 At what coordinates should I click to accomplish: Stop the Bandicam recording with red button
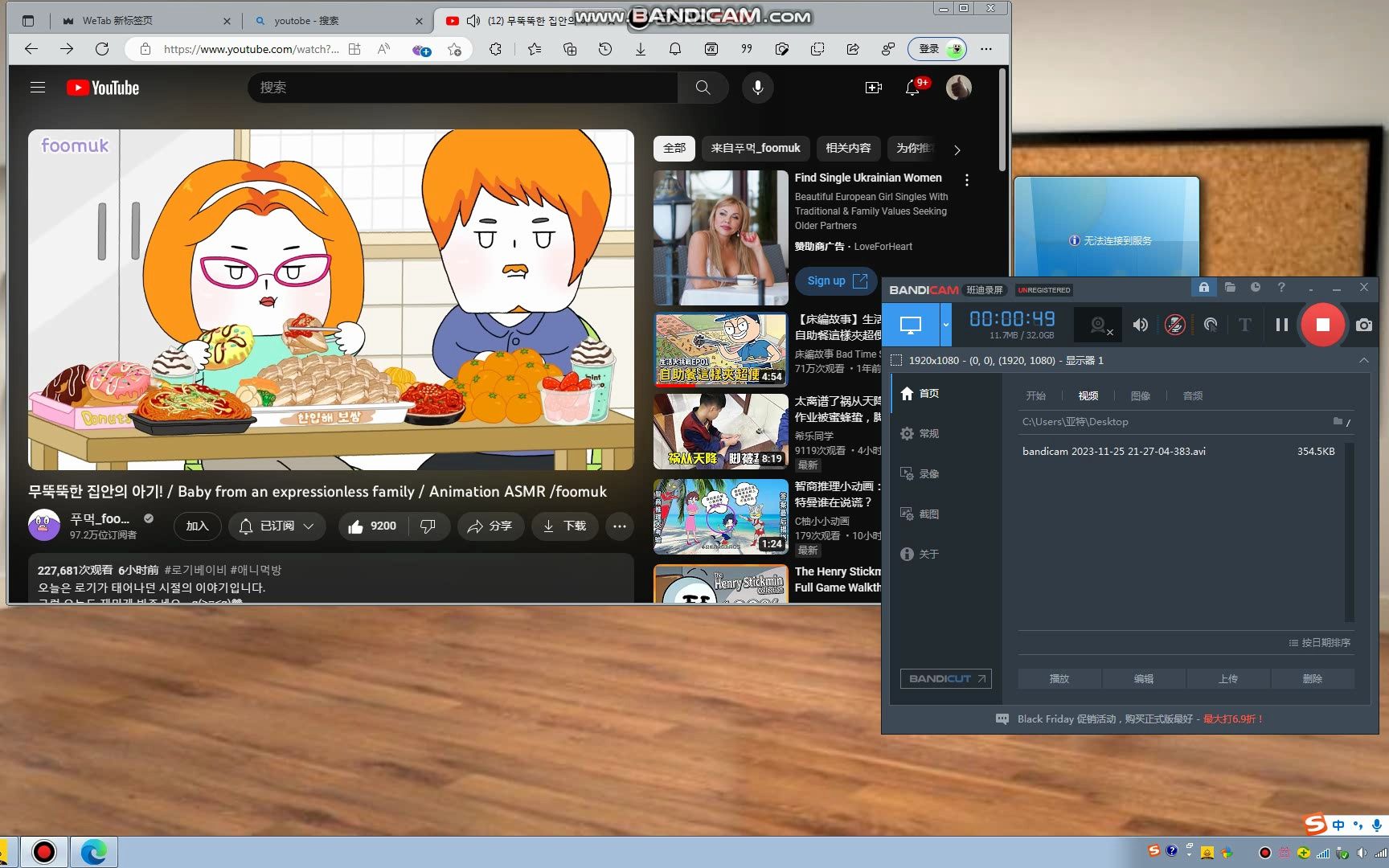click(x=1322, y=325)
